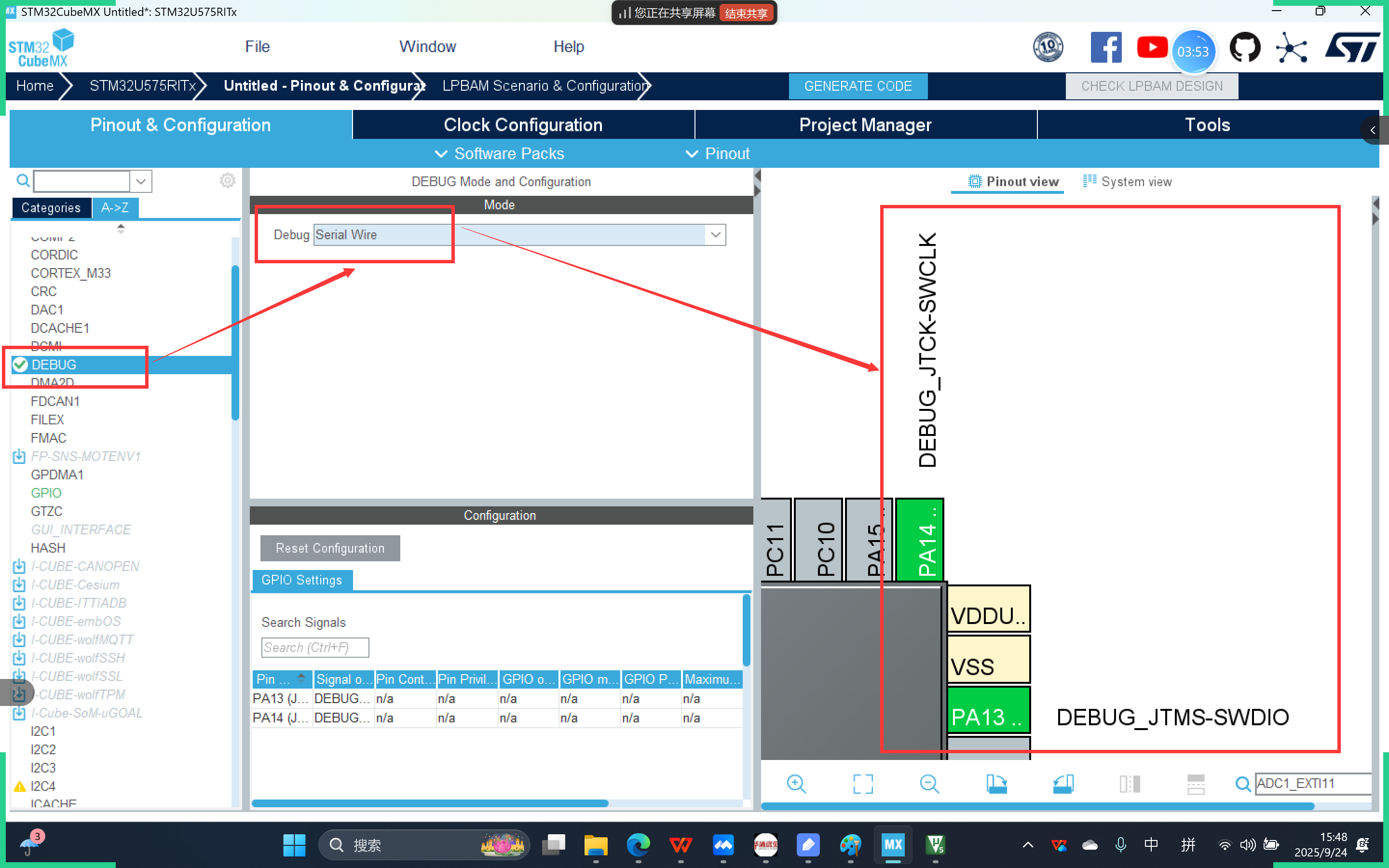Click download icon next to I-CUBE-wolfMQTT
The image size is (1389, 868).
pos(19,640)
